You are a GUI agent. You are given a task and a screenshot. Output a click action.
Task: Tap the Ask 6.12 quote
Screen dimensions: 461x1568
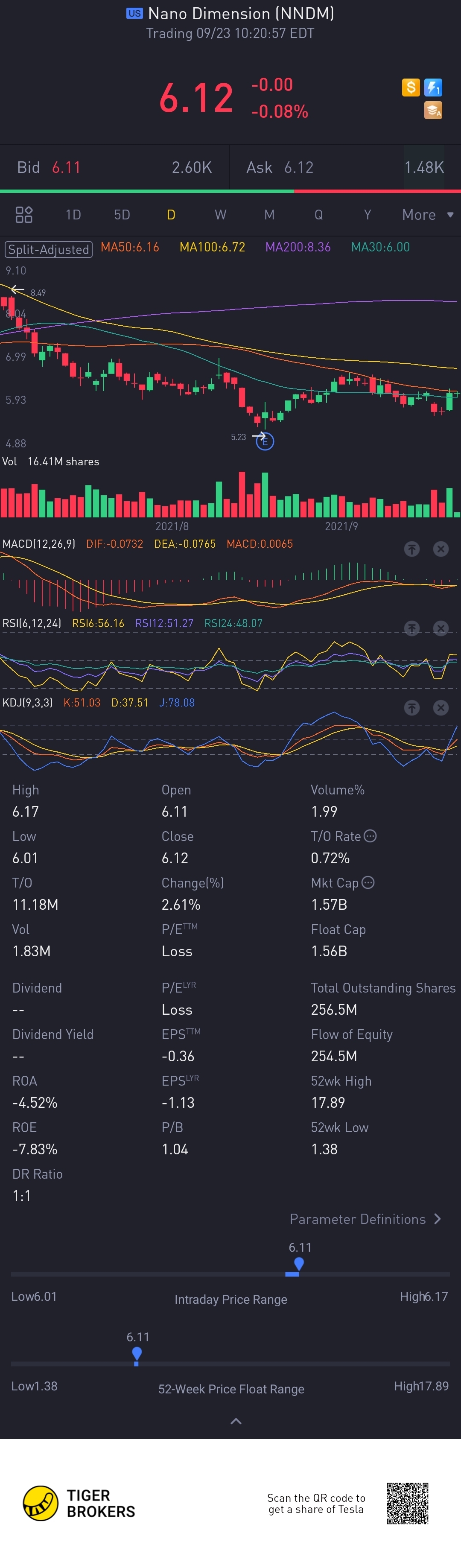[280, 167]
